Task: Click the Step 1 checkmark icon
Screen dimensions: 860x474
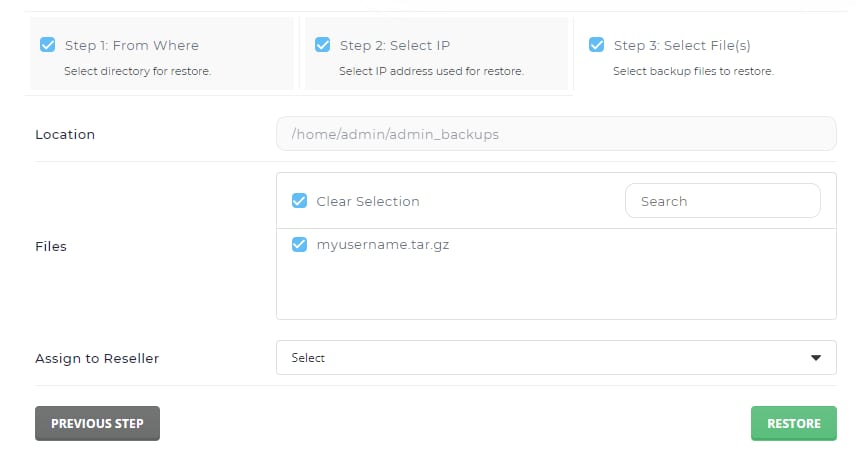Action: pyautogui.click(x=48, y=45)
